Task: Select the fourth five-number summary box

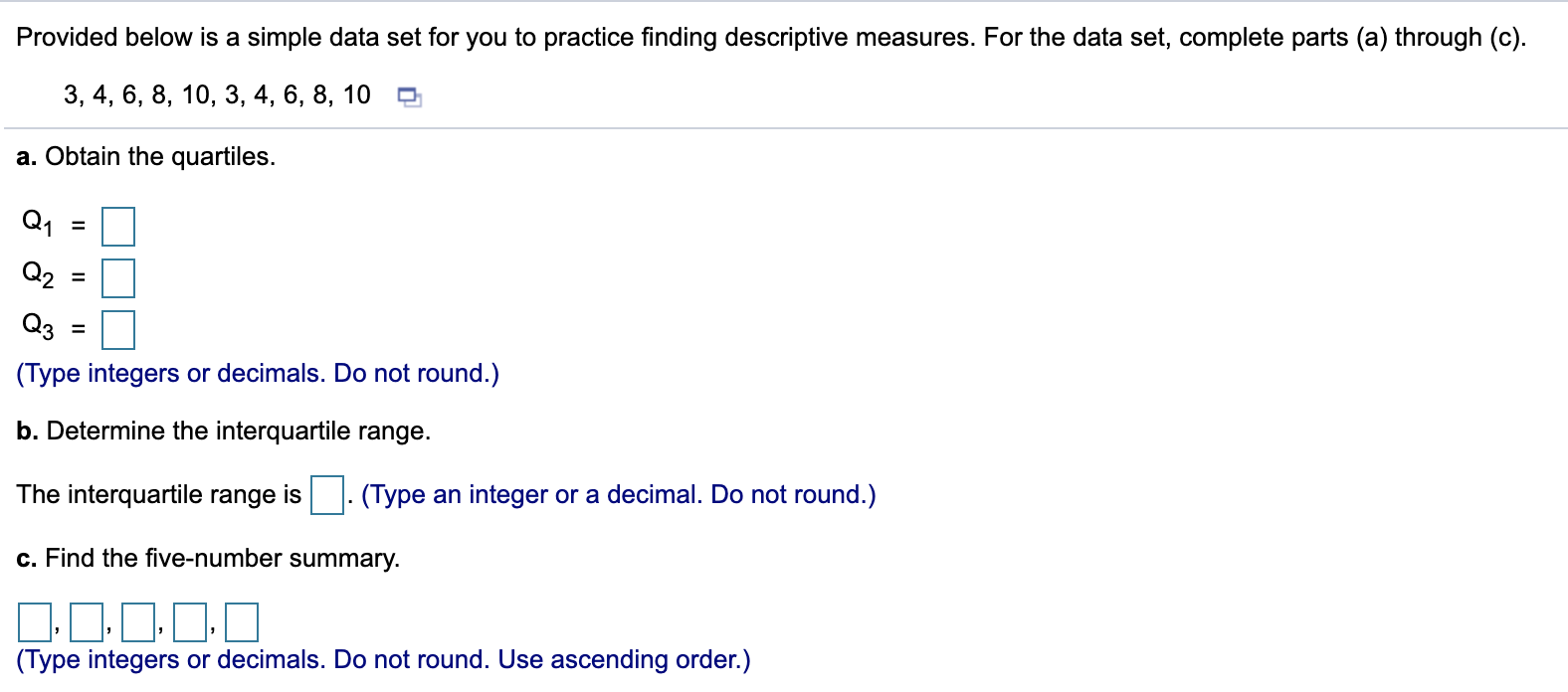Action: (189, 622)
